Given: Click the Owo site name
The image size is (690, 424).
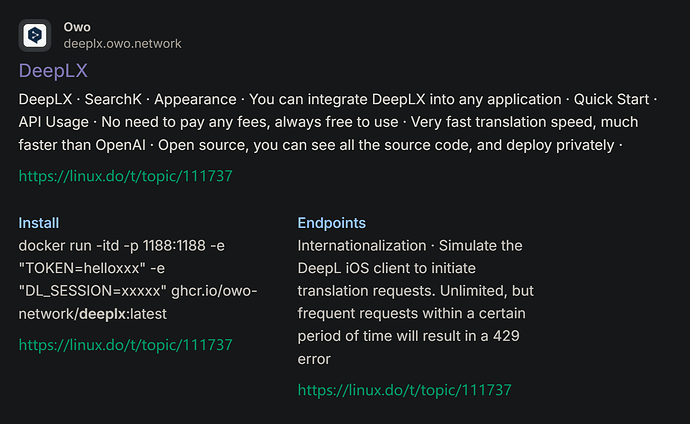Looking at the screenshot, I should click(x=77, y=27).
